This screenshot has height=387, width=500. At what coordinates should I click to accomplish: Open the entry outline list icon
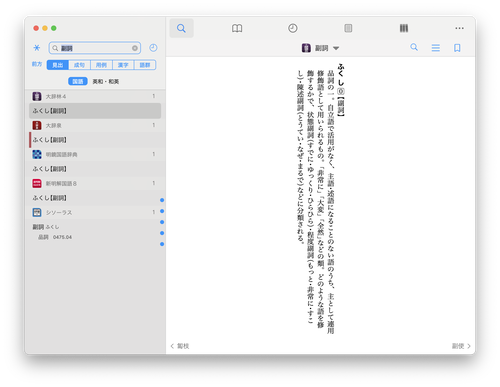(436, 48)
